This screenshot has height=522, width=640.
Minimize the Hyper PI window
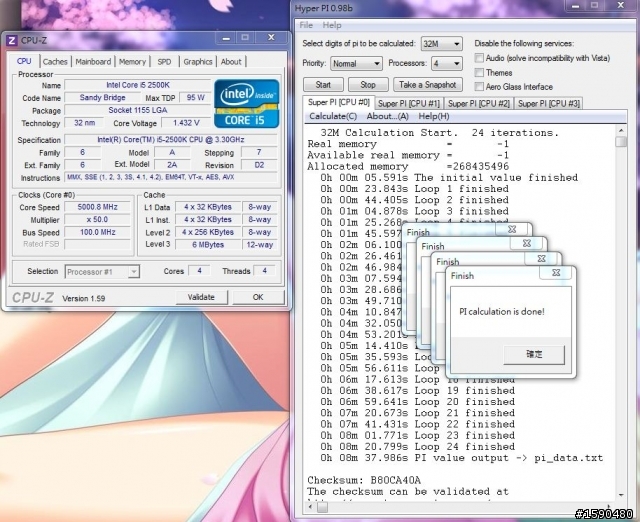(575, 6)
